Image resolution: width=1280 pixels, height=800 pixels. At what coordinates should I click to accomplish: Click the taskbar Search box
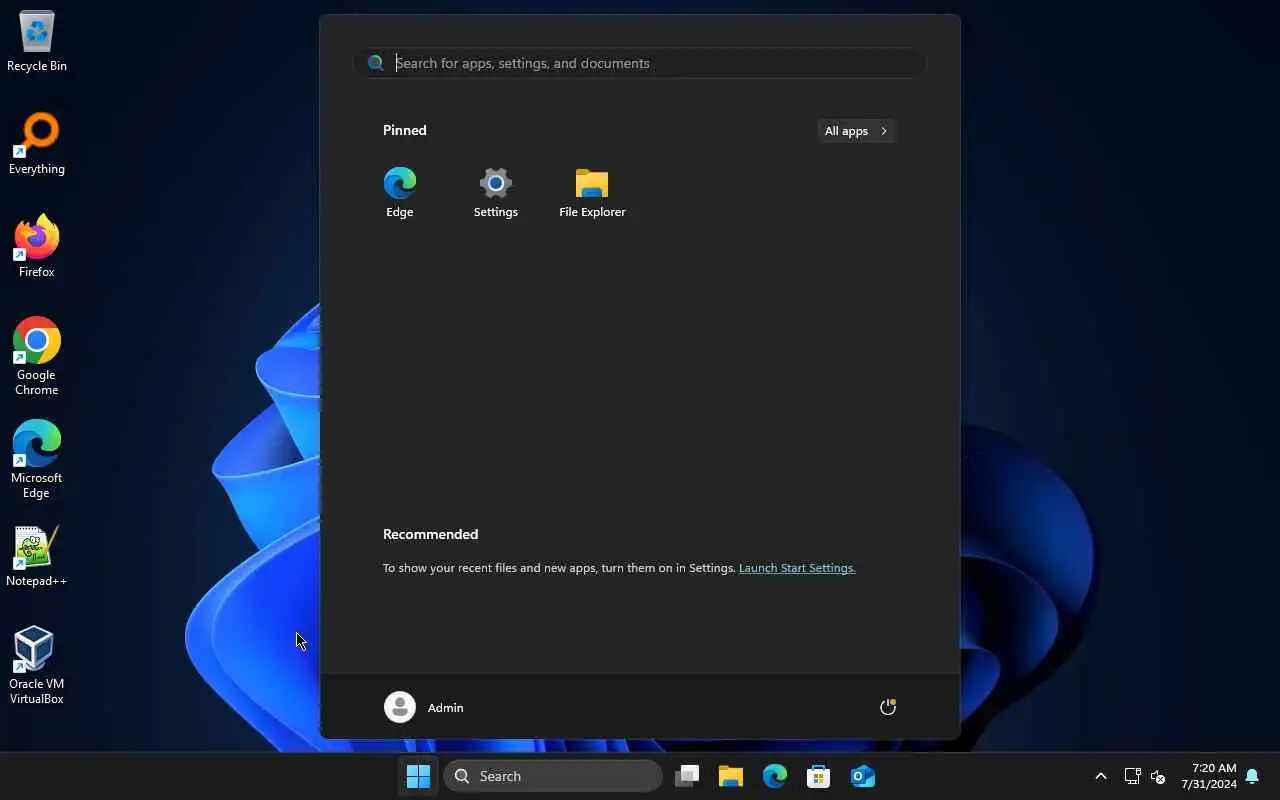553,776
